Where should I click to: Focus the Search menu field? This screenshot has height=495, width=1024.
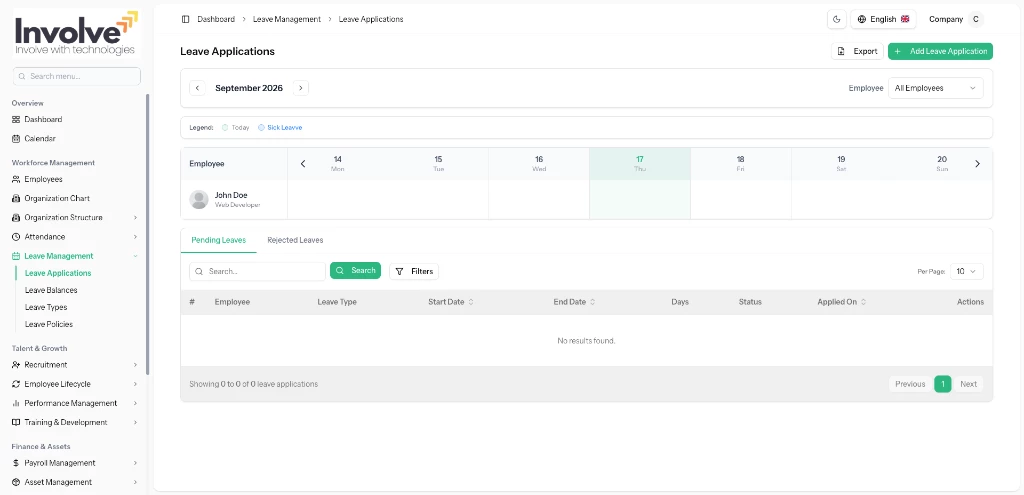tap(76, 76)
